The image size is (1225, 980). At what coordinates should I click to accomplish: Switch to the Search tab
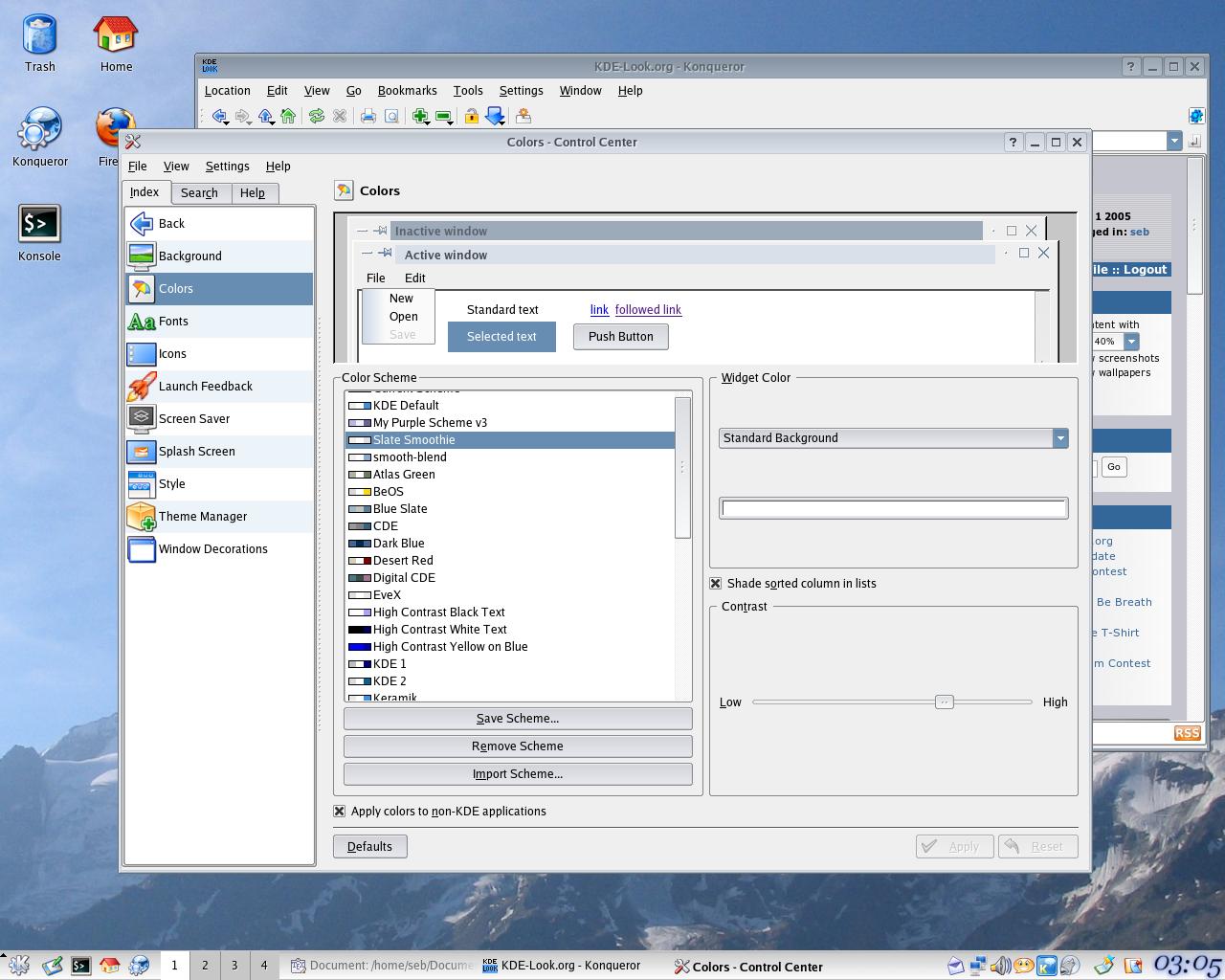(x=199, y=193)
